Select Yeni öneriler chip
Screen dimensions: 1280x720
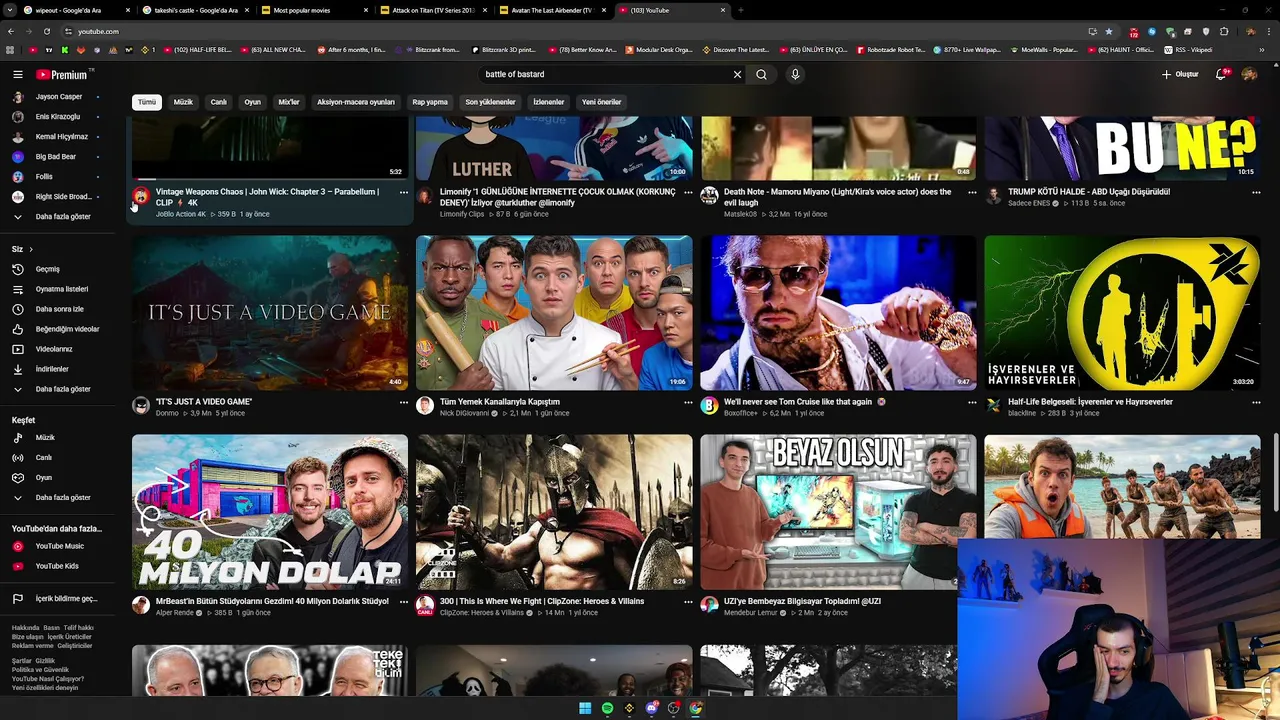click(x=602, y=102)
